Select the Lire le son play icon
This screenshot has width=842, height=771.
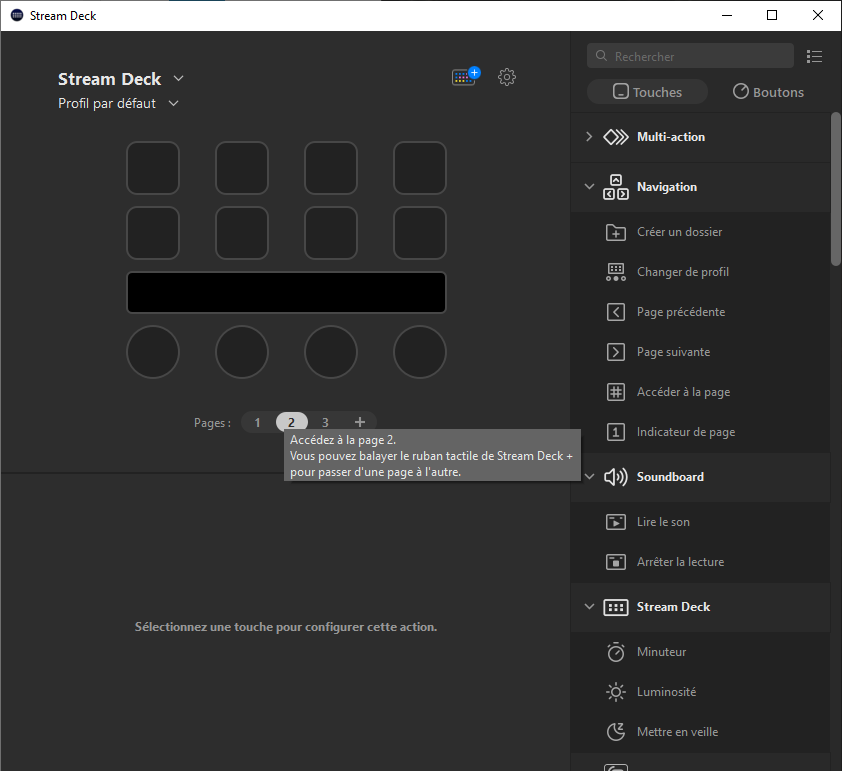(616, 522)
